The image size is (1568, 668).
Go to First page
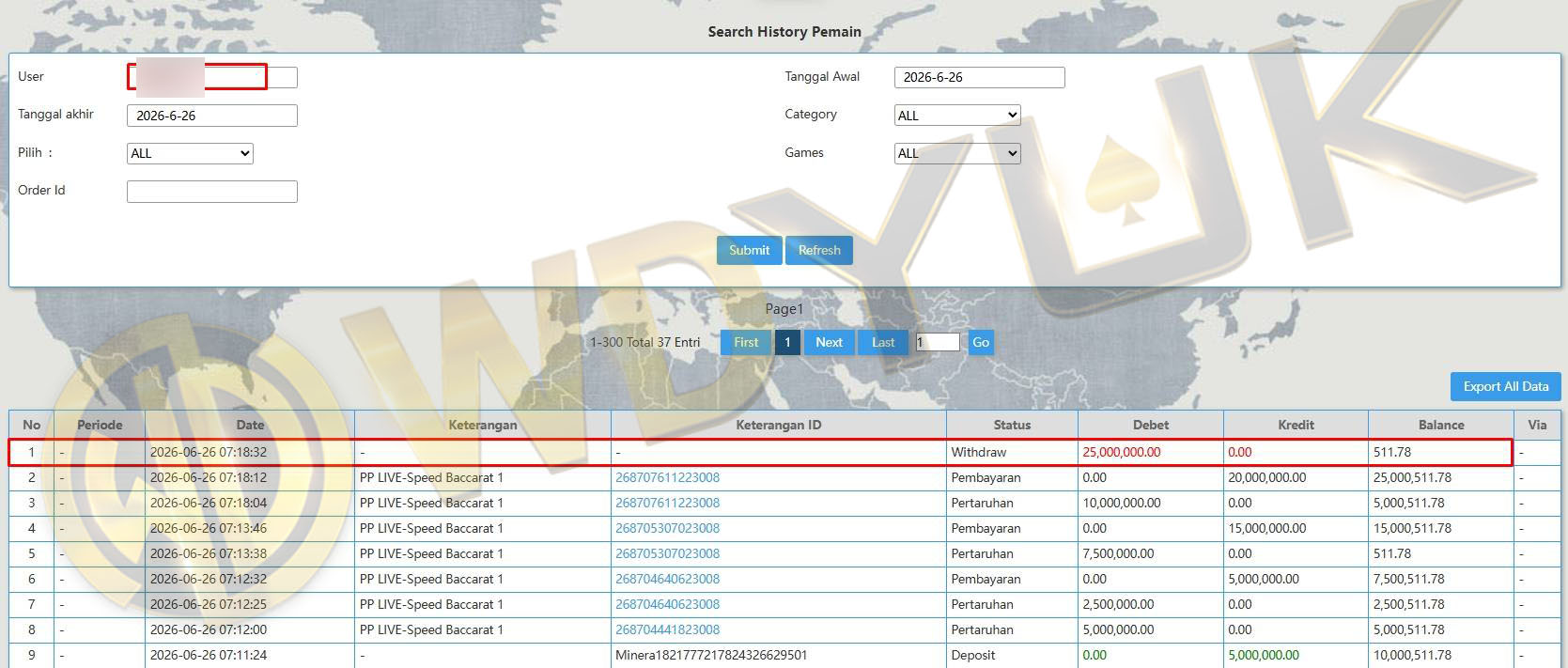point(746,342)
